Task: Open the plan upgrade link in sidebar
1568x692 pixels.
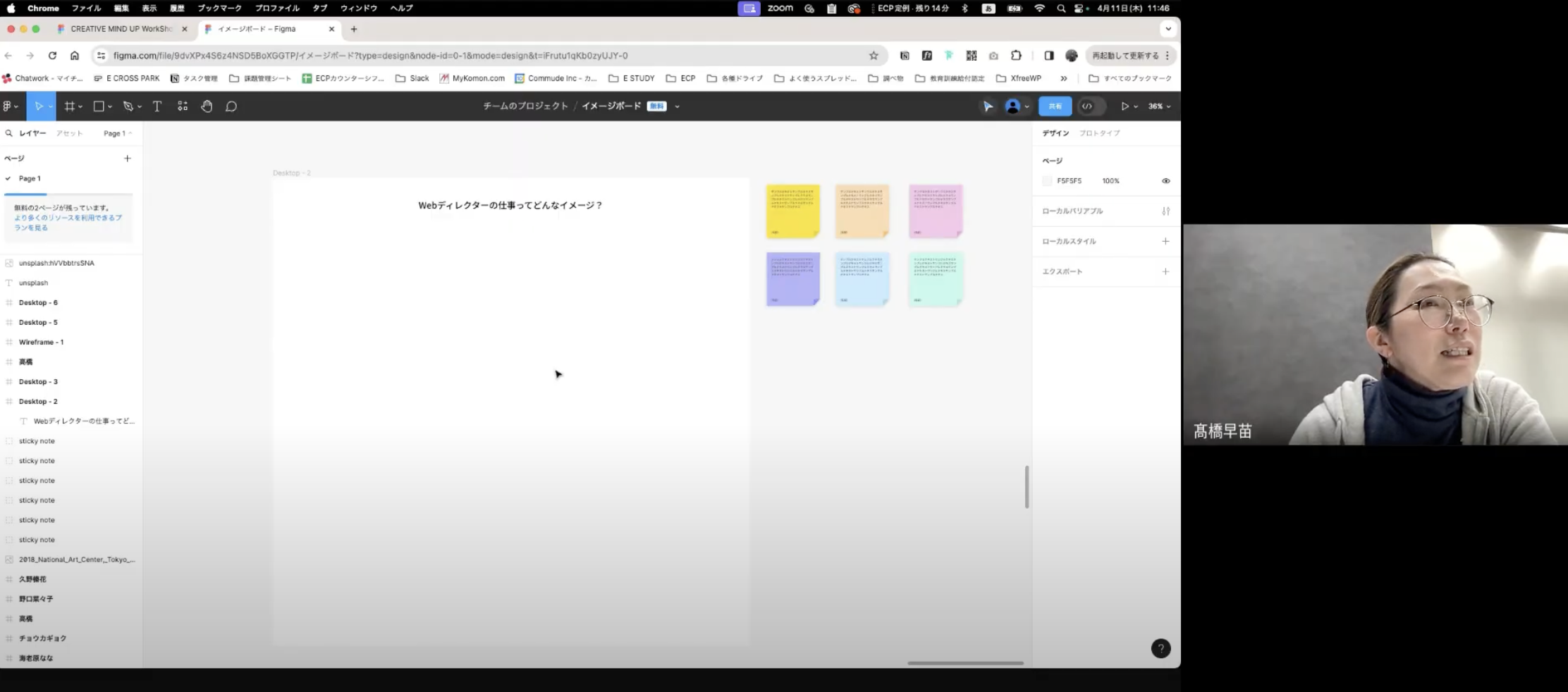Action: coord(68,223)
